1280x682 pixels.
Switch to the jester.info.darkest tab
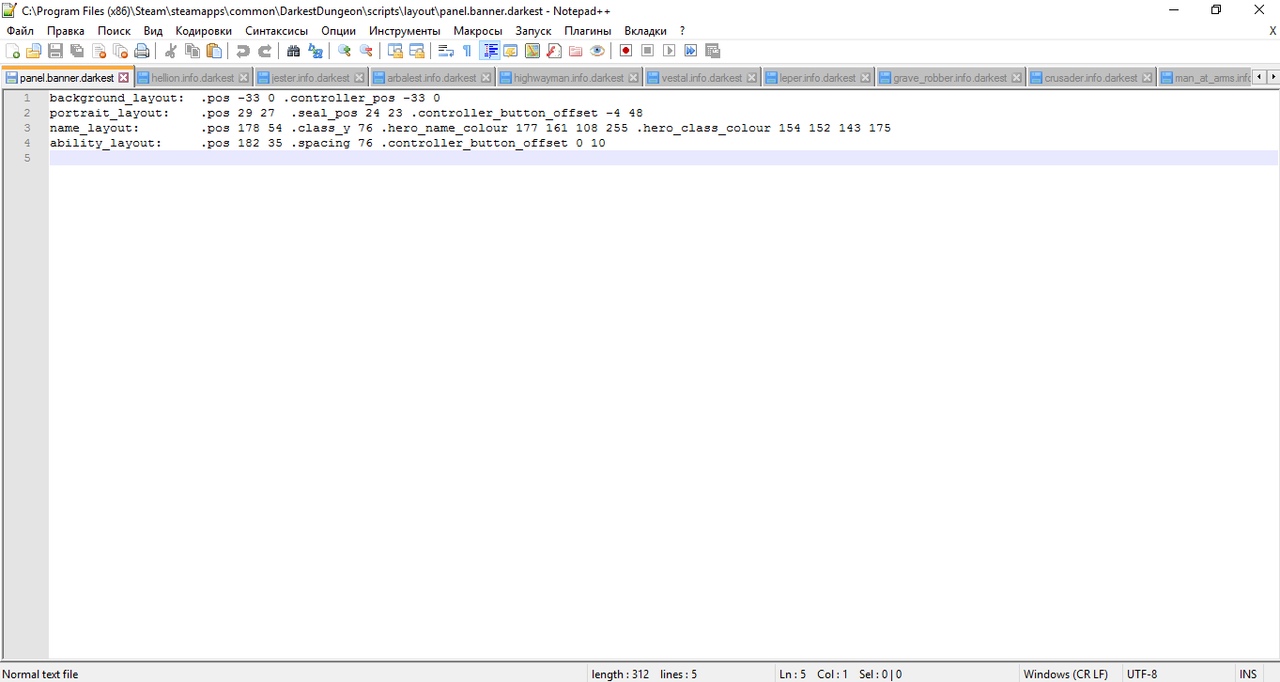pyautogui.click(x=311, y=77)
